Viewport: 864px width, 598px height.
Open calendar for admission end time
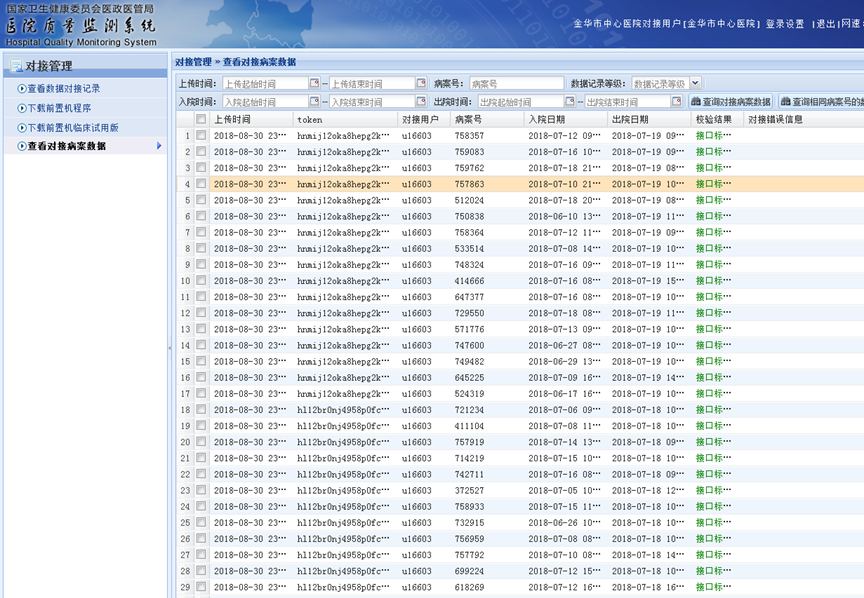422,101
